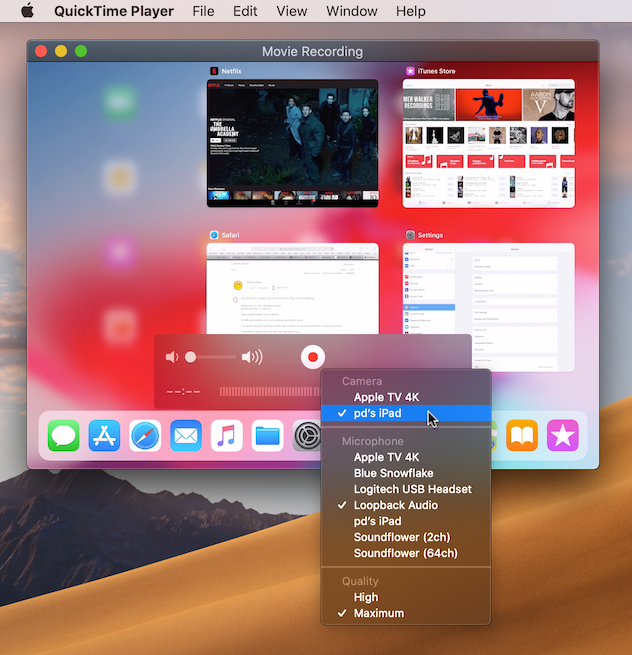
Task: Open the Apple menu
Action: click(x=28, y=10)
